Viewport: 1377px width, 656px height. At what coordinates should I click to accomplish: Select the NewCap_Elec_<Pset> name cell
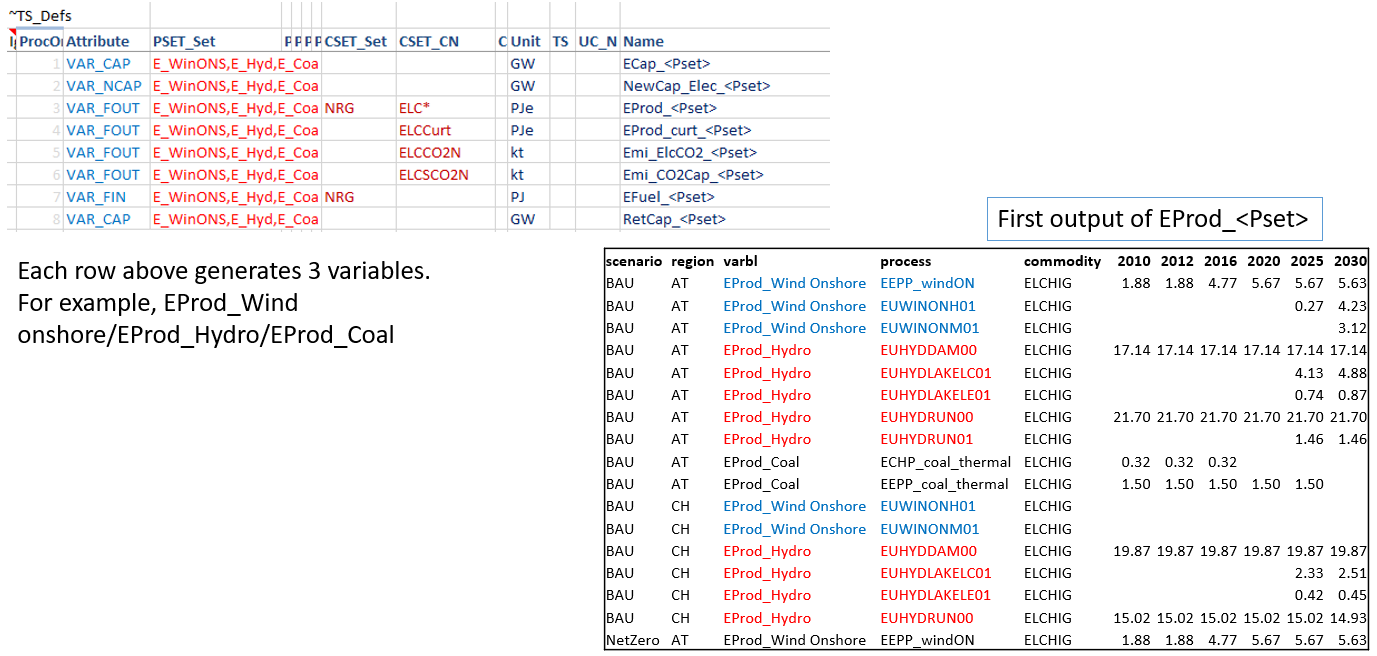pos(696,86)
